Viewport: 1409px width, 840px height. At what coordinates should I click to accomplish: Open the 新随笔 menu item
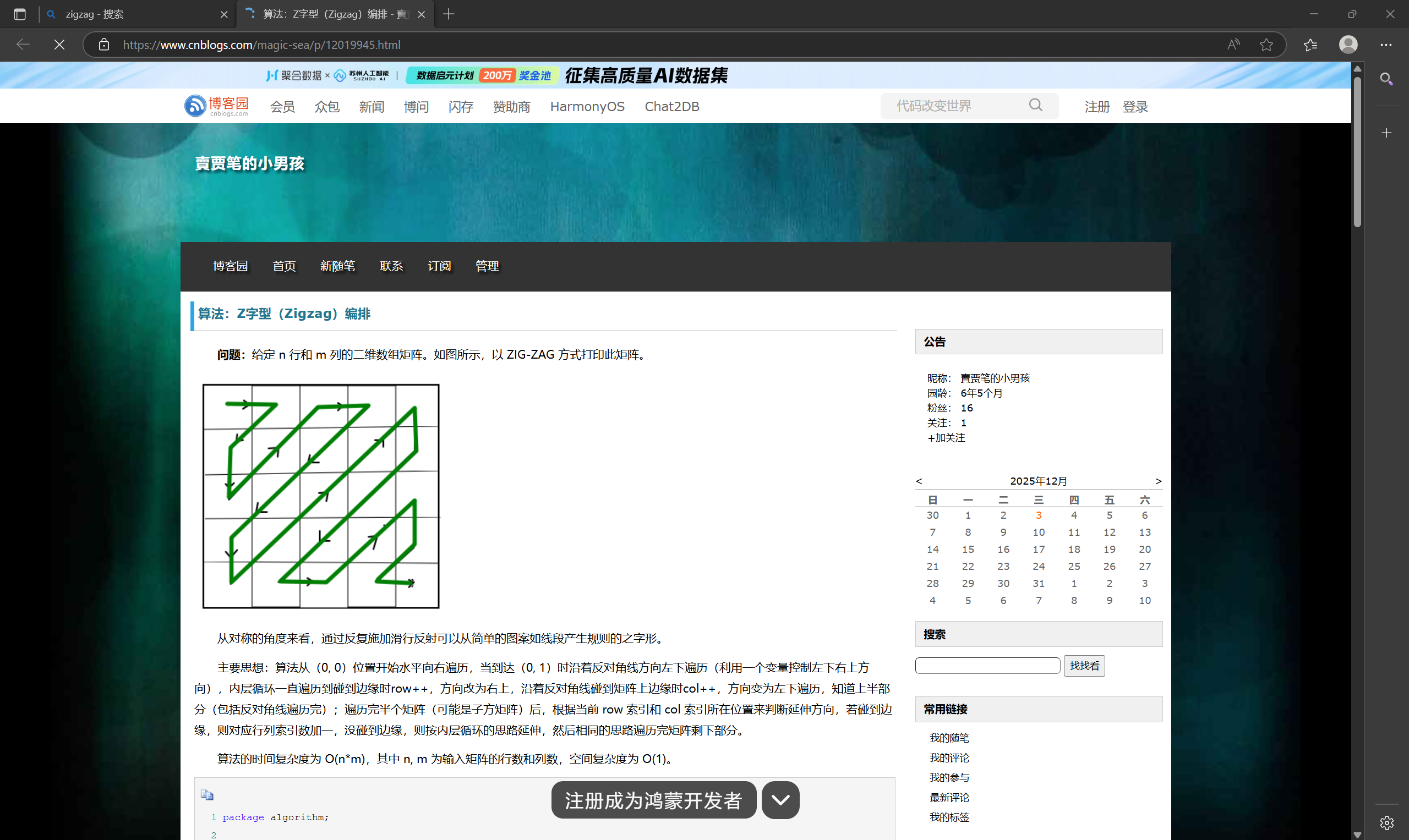(x=337, y=266)
